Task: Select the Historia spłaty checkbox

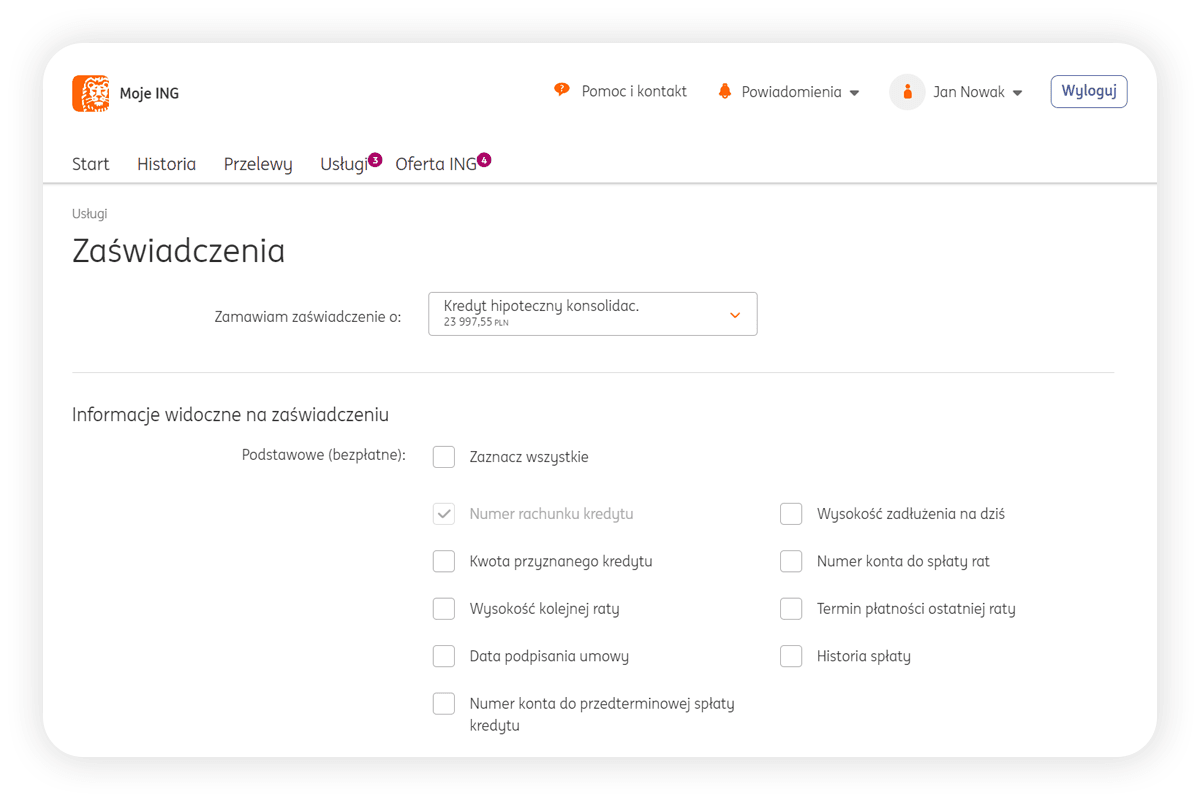Action: click(791, 656)
